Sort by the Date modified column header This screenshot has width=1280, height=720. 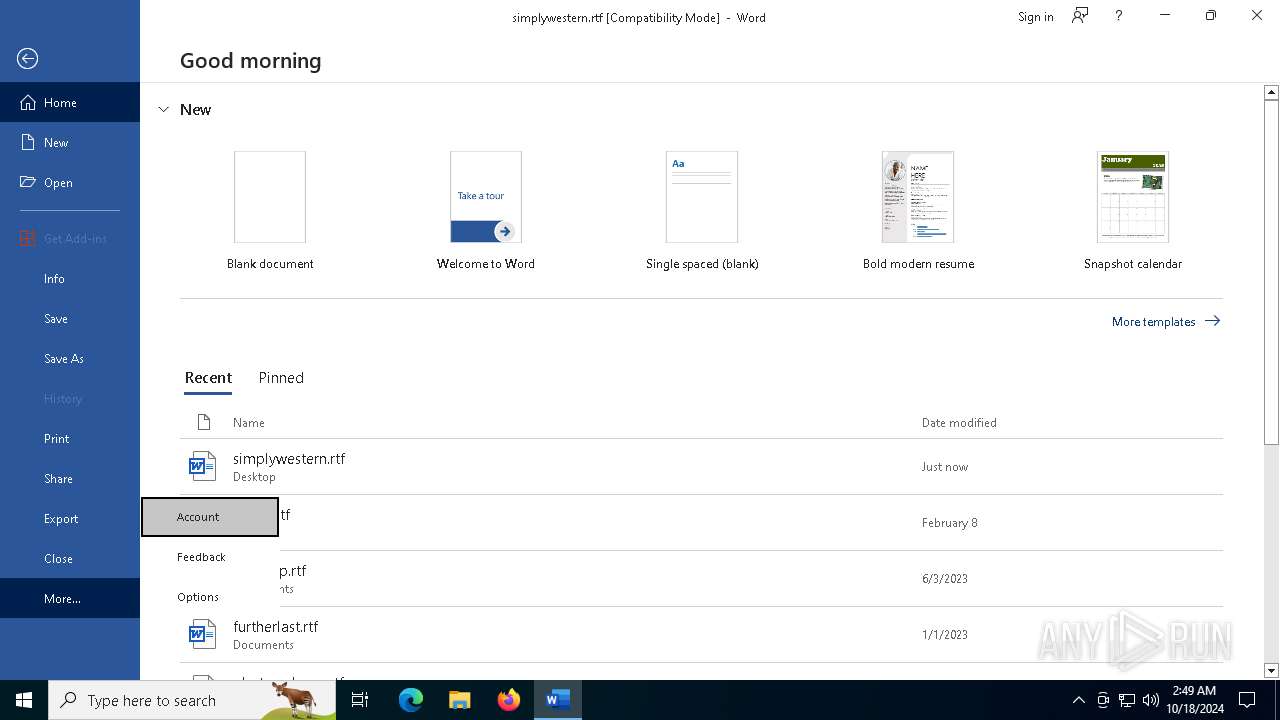point(959,423)
